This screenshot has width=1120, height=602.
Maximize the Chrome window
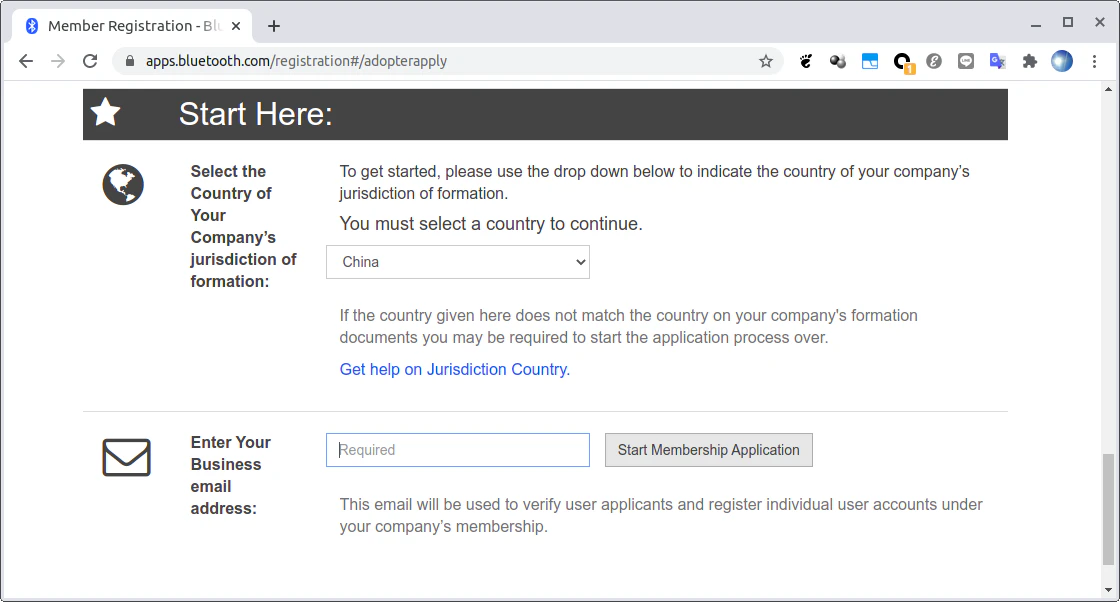pos(1068,23)
